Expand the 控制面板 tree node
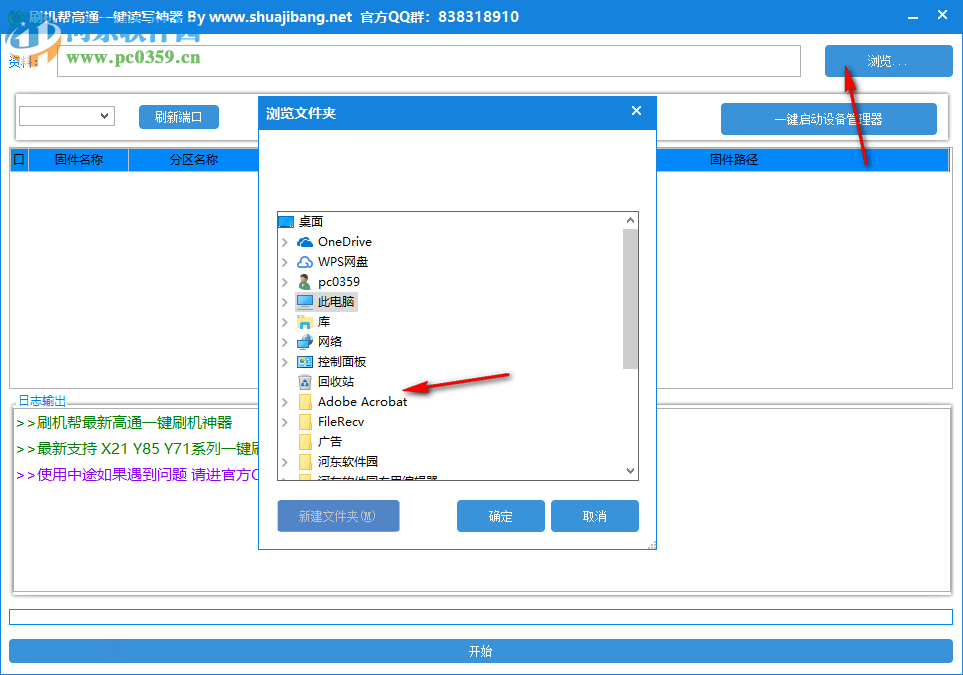Viewport: 963px width, 675px height. coord(285,362)
